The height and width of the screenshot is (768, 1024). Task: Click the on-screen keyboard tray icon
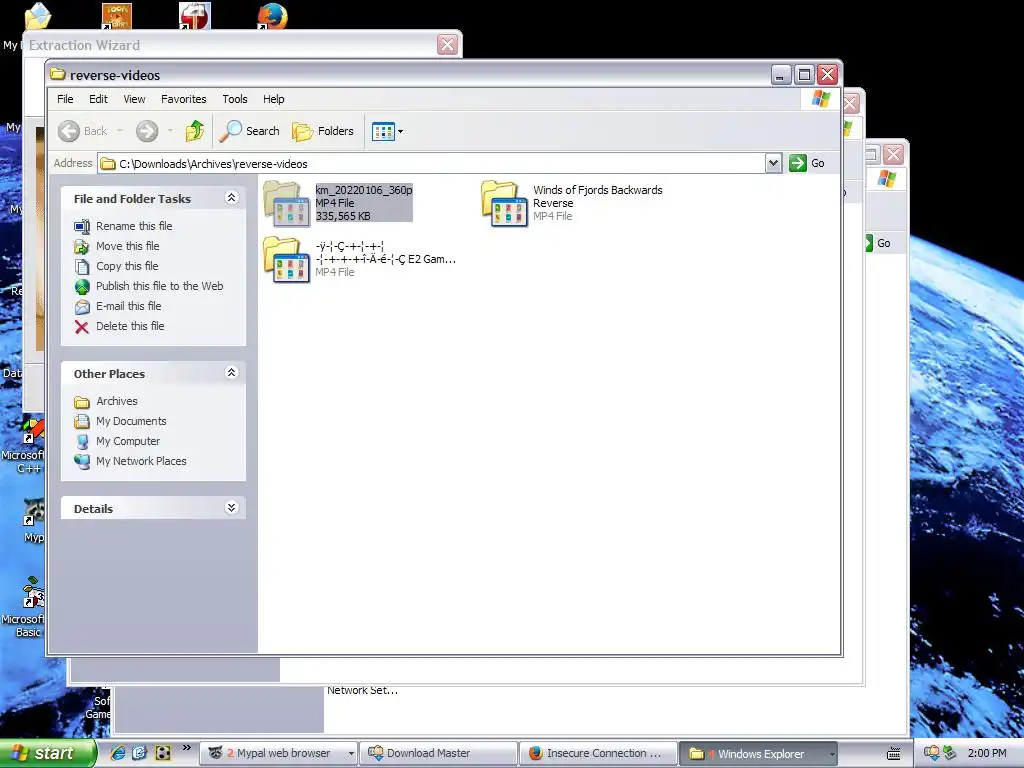(x=893, y=754)
